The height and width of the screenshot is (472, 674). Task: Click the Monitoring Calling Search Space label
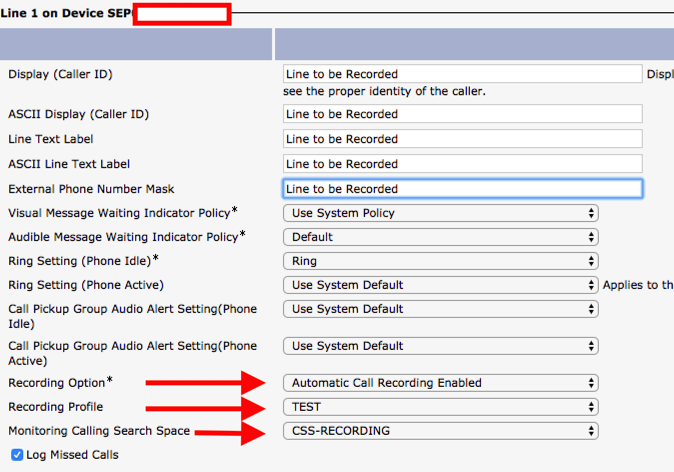click(99, 431)
